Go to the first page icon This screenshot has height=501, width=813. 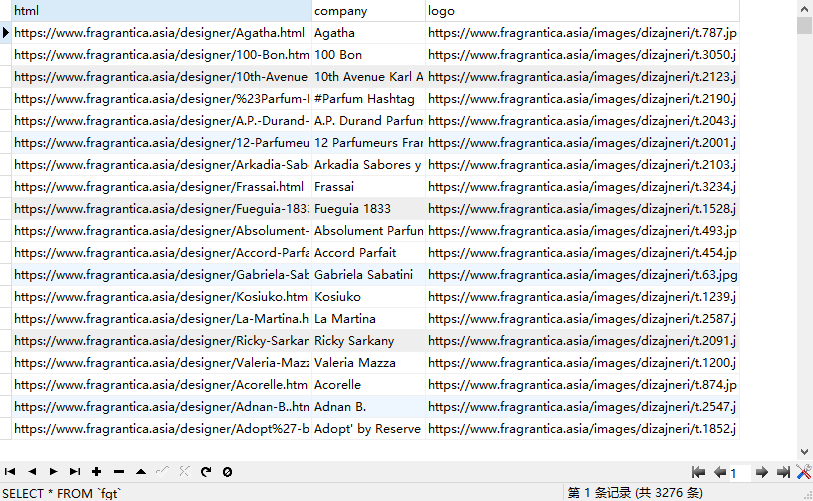(698, 472)
